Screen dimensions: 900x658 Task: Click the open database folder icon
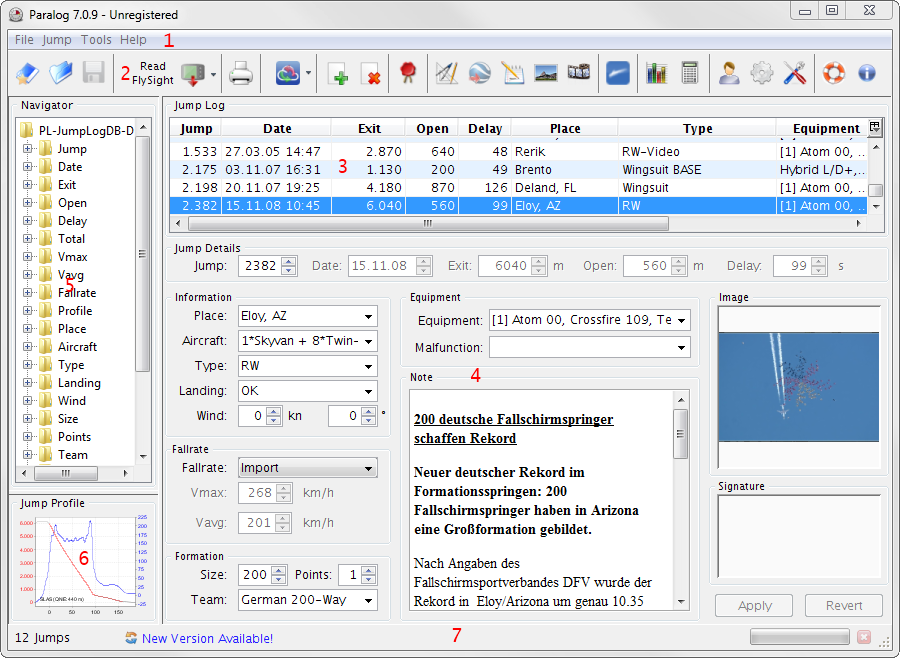pyautogui.click(x=61, y=73)
